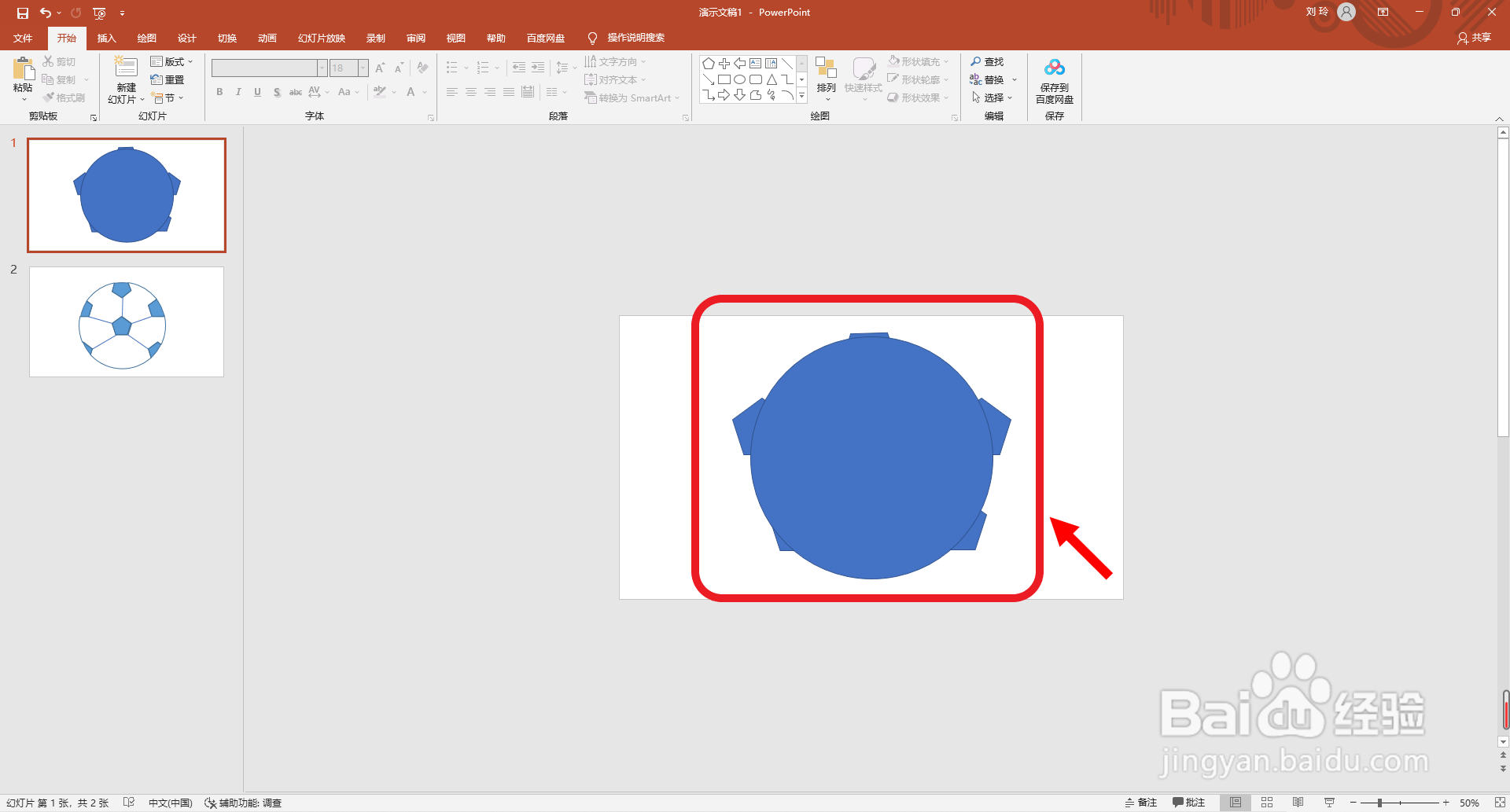Screen dimensions: 1510x812
Task: Open the Font dialog launcher
Action: click(431, 118)
